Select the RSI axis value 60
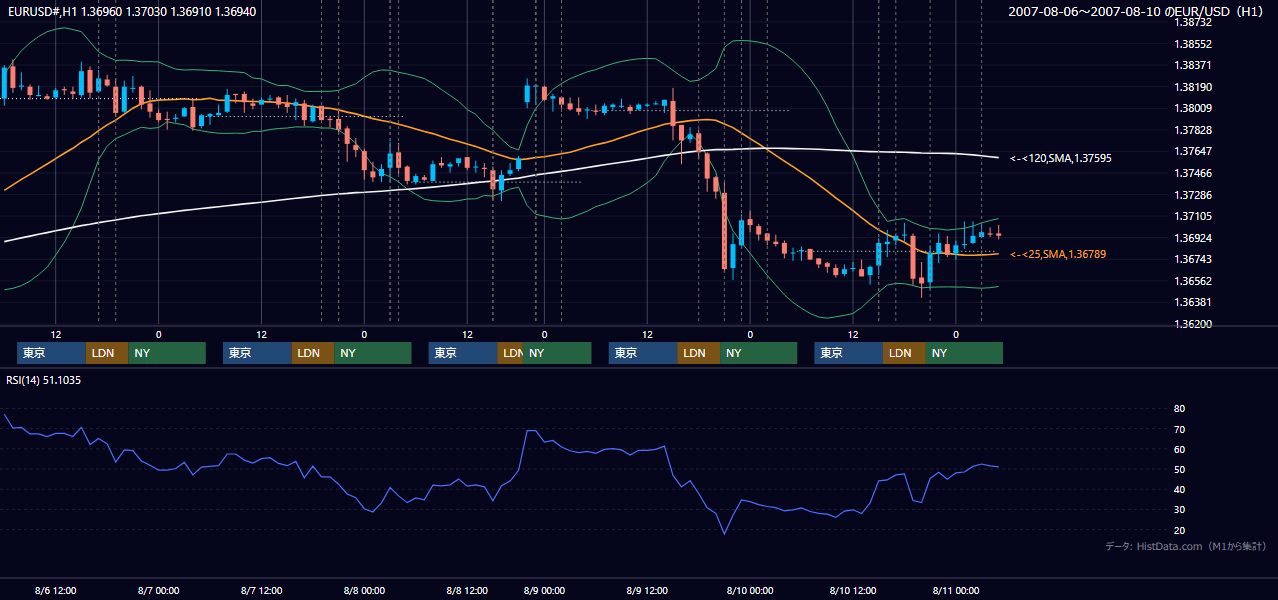Viewport: 1278px width, 600px height. [x=1180, y=449]
